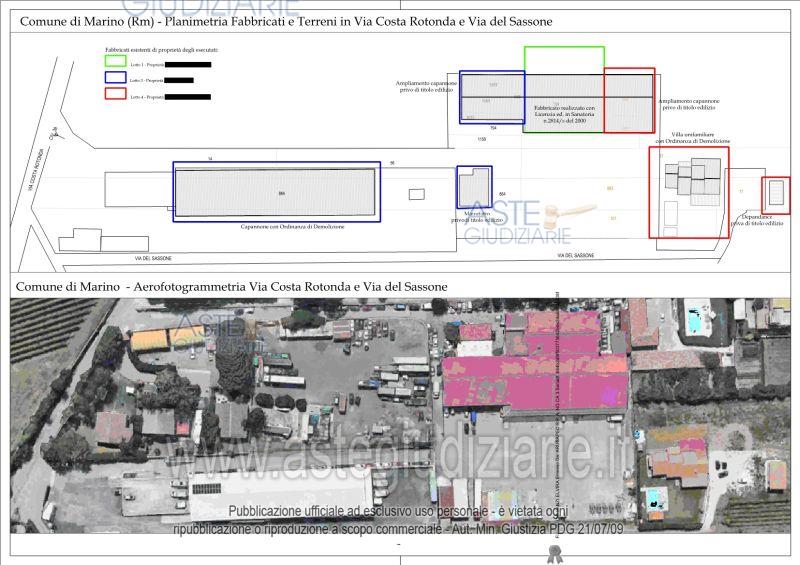Click the green-outlined rectangle above the Fabbricato

[564, 59]
